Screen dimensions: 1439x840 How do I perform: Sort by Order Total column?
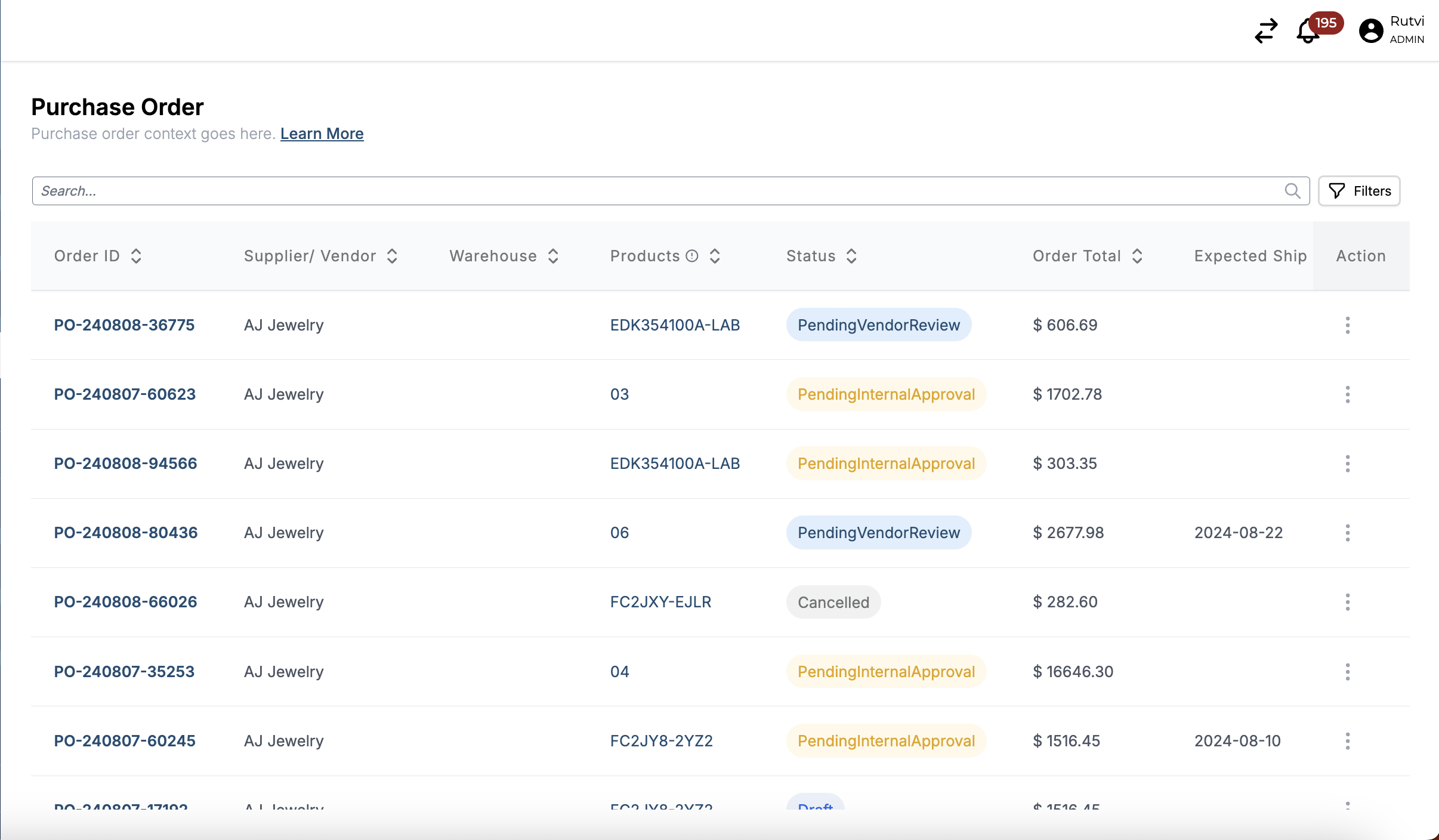1137,256
